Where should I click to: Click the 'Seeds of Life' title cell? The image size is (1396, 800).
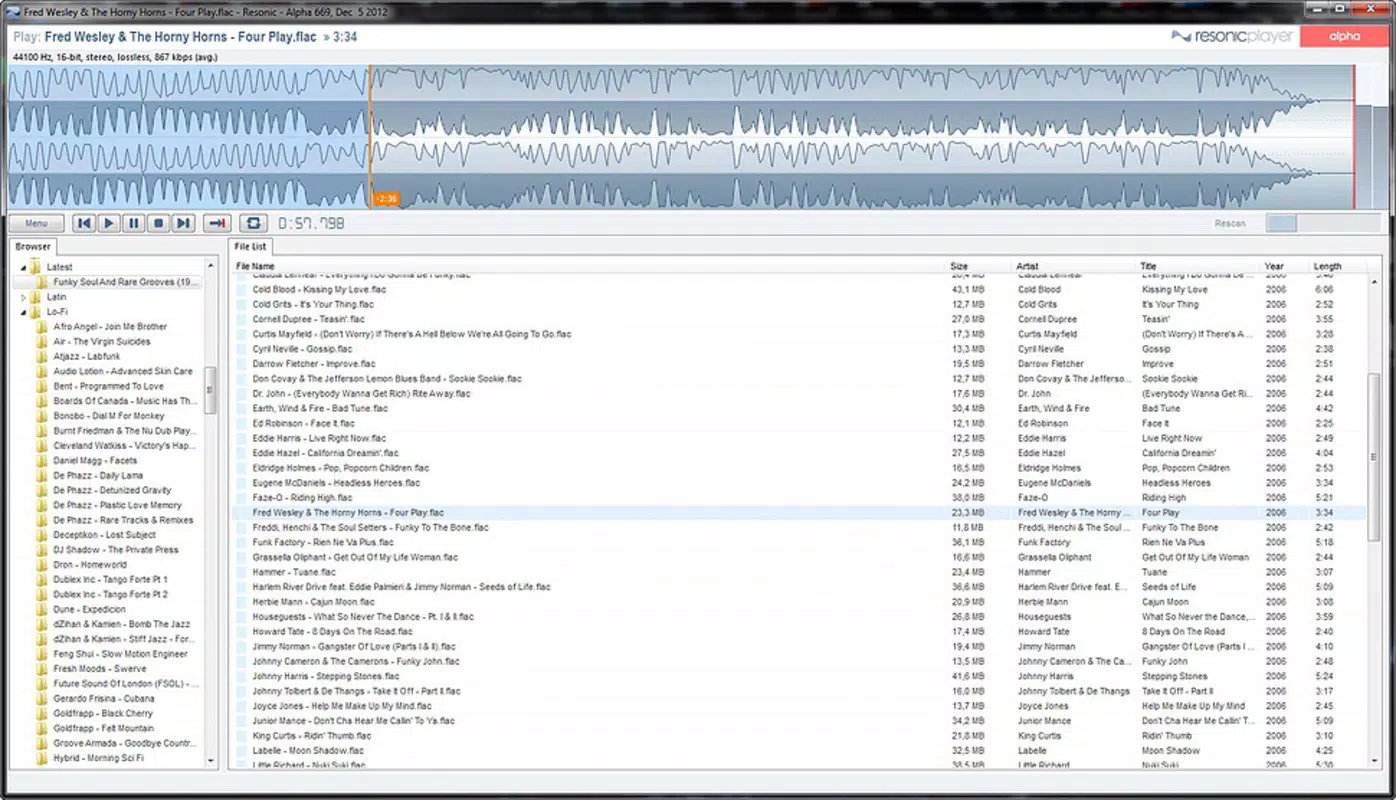tap(1169, 587)
